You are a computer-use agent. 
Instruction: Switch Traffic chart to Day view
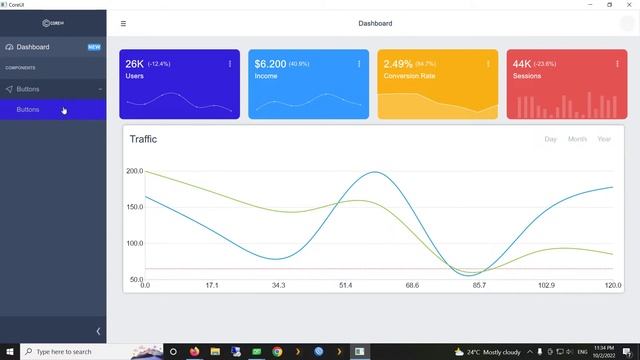tap(550, 139)
